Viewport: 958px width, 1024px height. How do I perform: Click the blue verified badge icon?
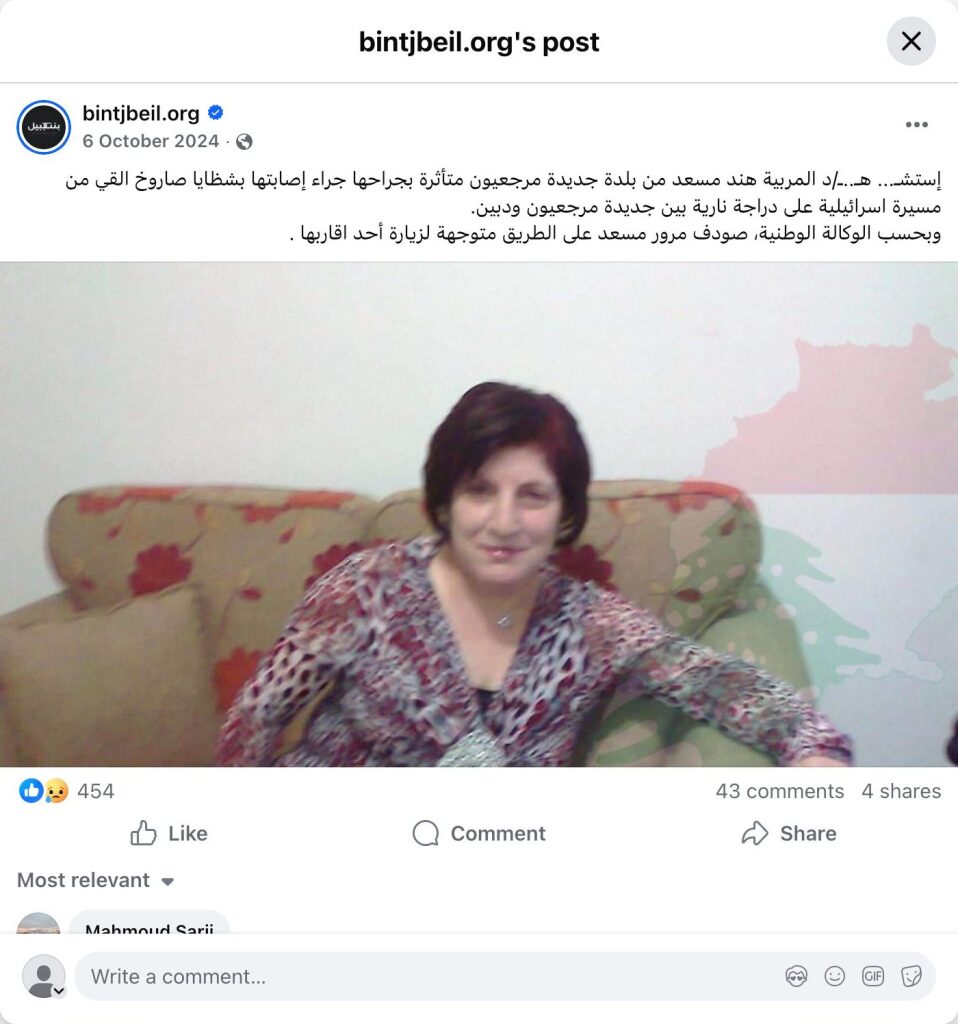pos(216,113)
